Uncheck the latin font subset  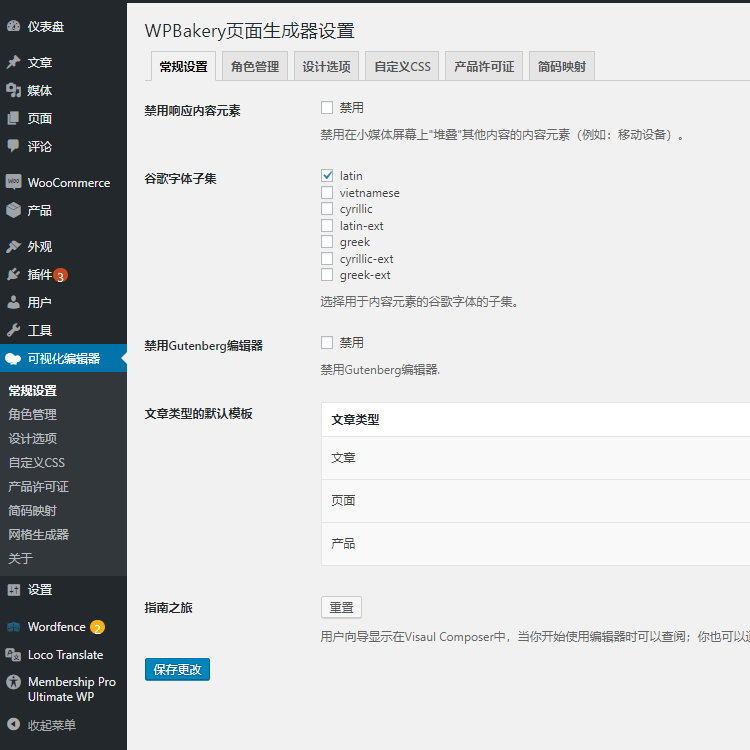coord(327,176)
